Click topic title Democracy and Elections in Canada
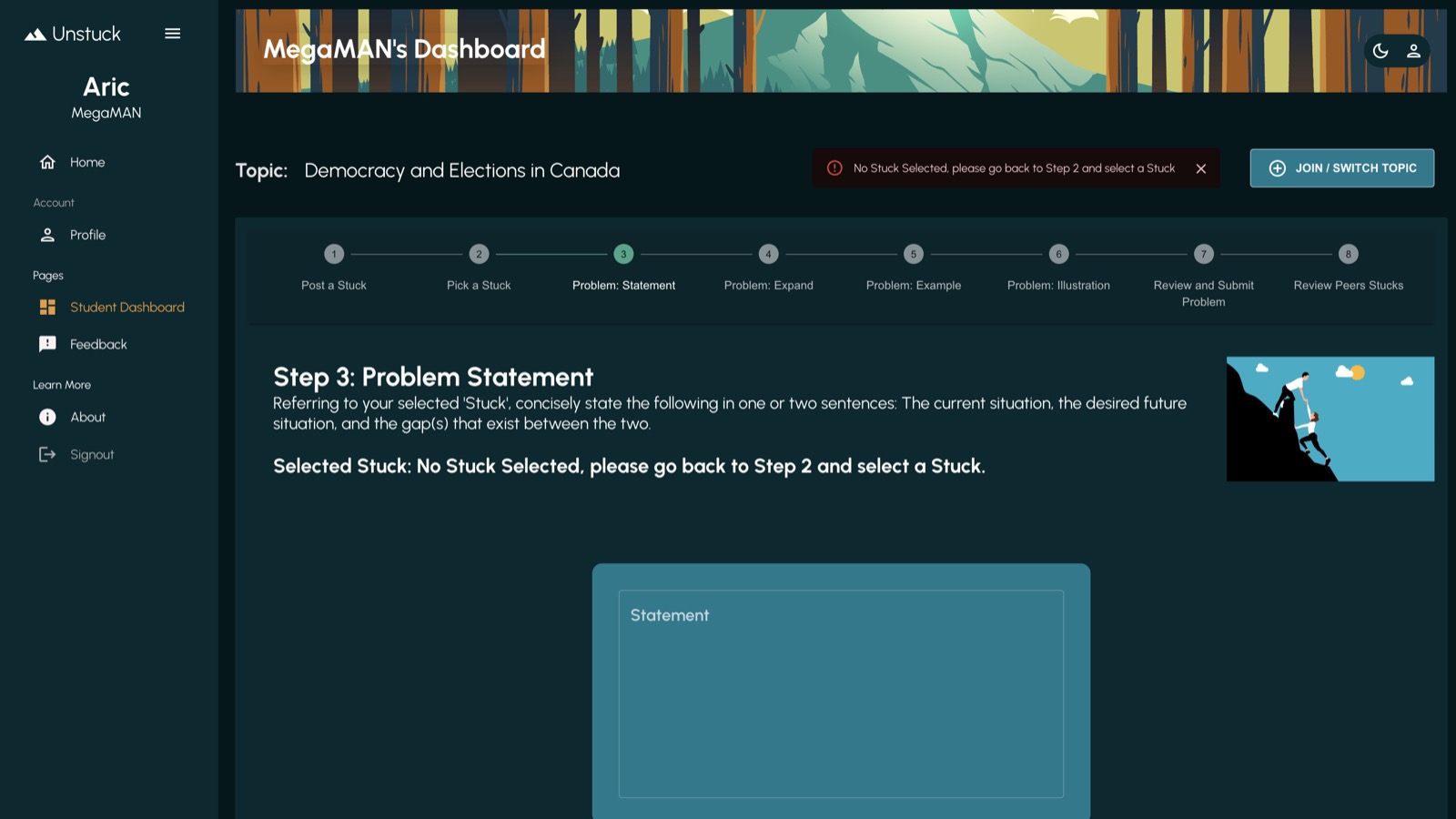The width and height of the screenshot is (1456, 819). [x=462, y=171]
